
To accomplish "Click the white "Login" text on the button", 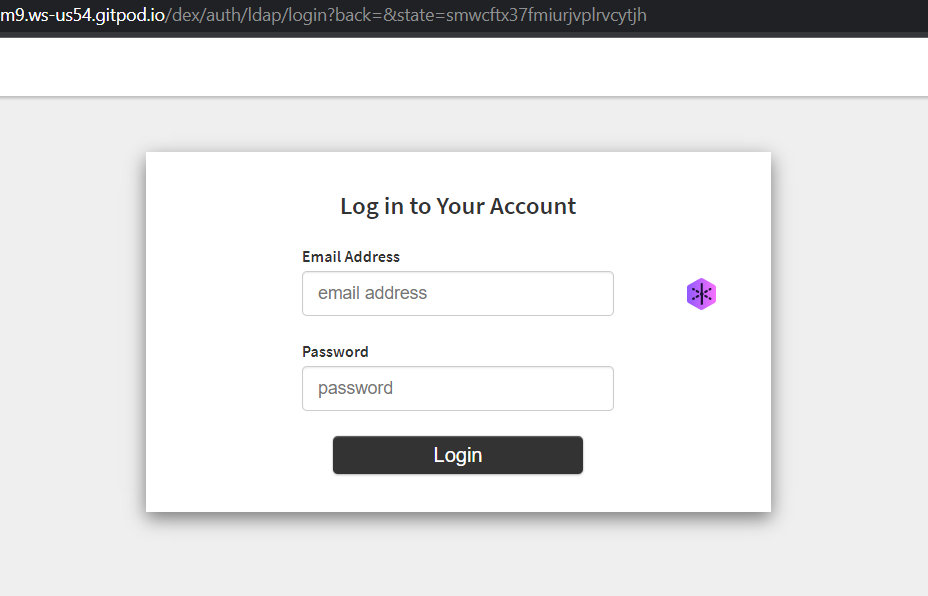I will [458, 455].
